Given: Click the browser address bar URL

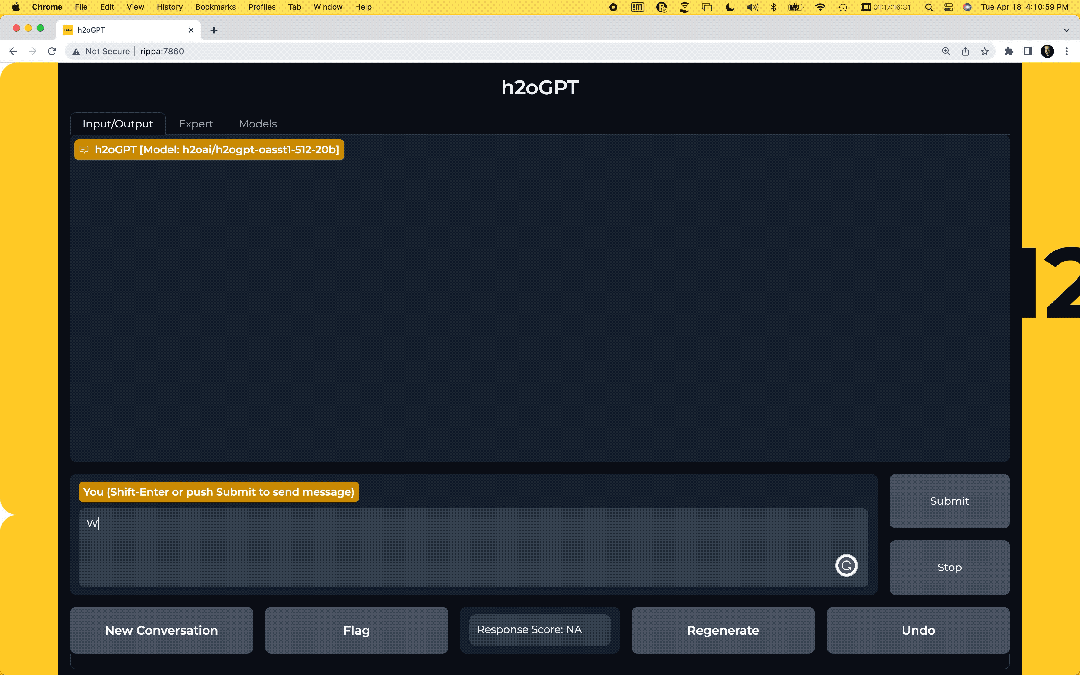Looking at the screenshot, I should 163,51.
